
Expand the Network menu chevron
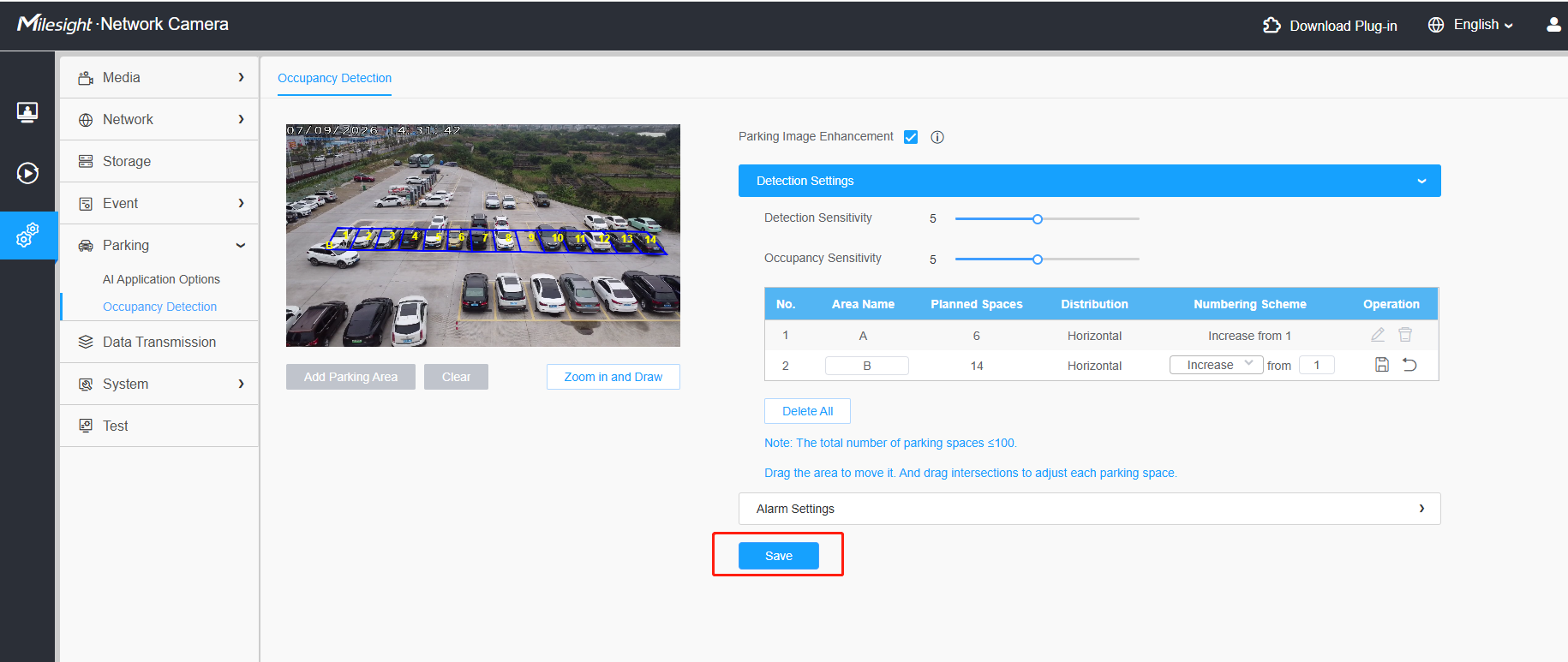pos(241,119)
